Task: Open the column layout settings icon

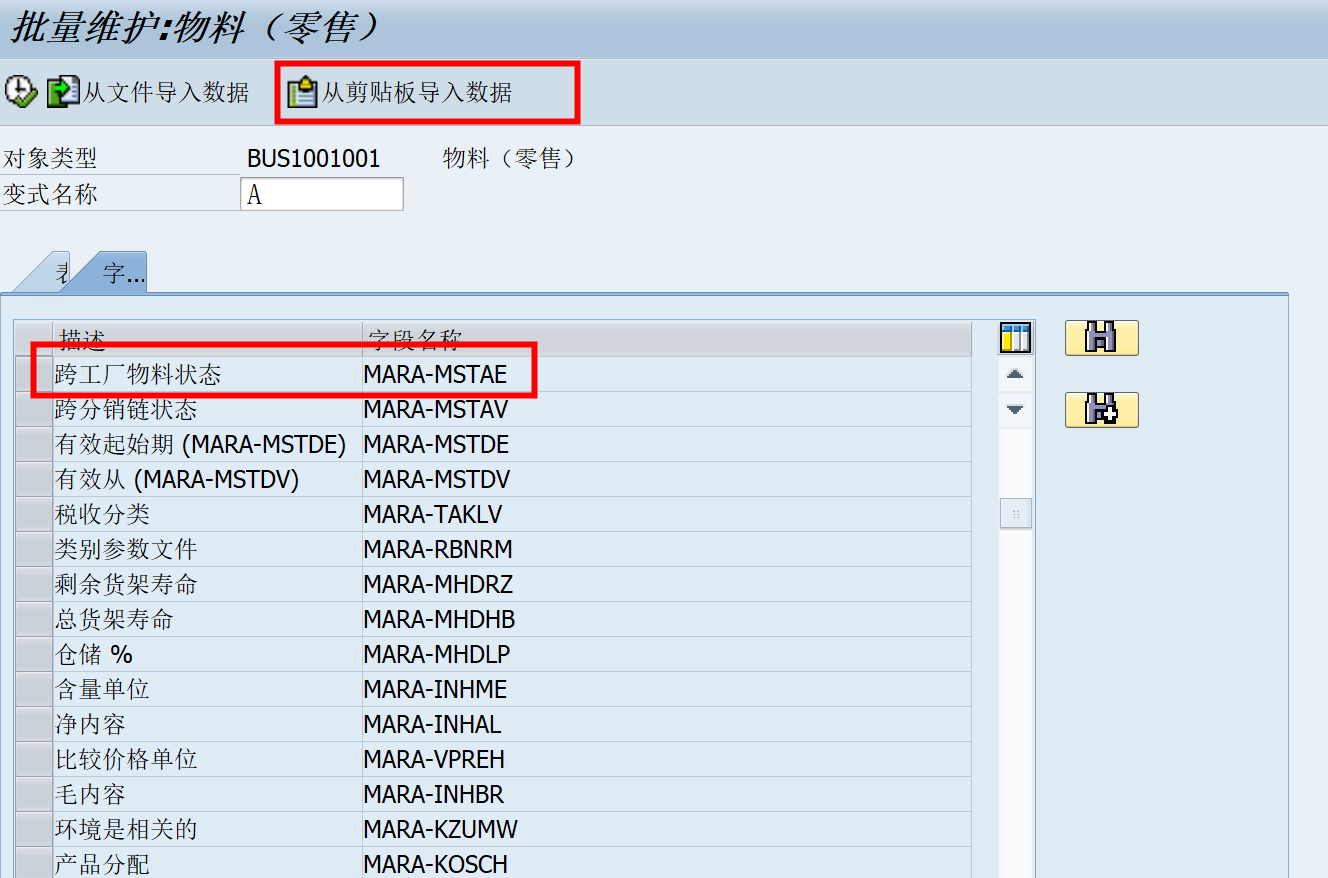Action: 1015,338
